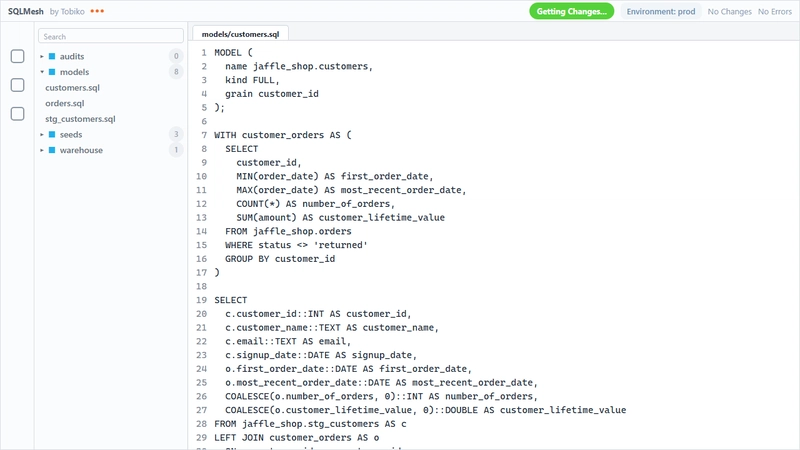
Task: Click the warehouse count badge 1
Action: [x=176, y=150]
